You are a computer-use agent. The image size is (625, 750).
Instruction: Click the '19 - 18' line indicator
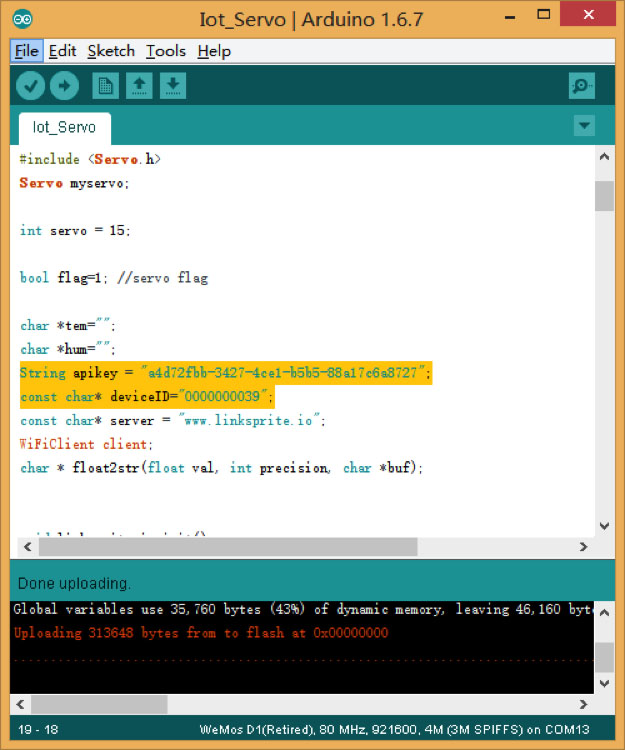tap(38, 729)
